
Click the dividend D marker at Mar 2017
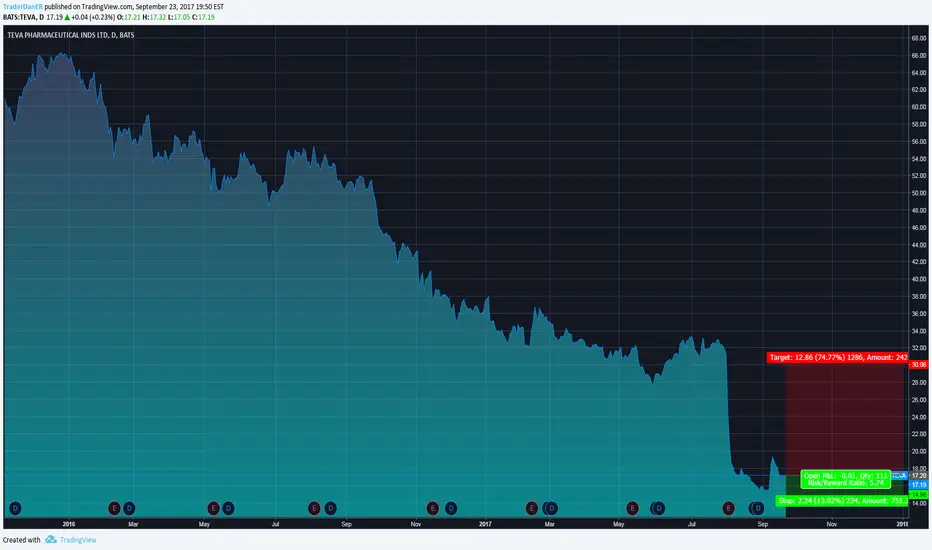[x=552, y=508]
